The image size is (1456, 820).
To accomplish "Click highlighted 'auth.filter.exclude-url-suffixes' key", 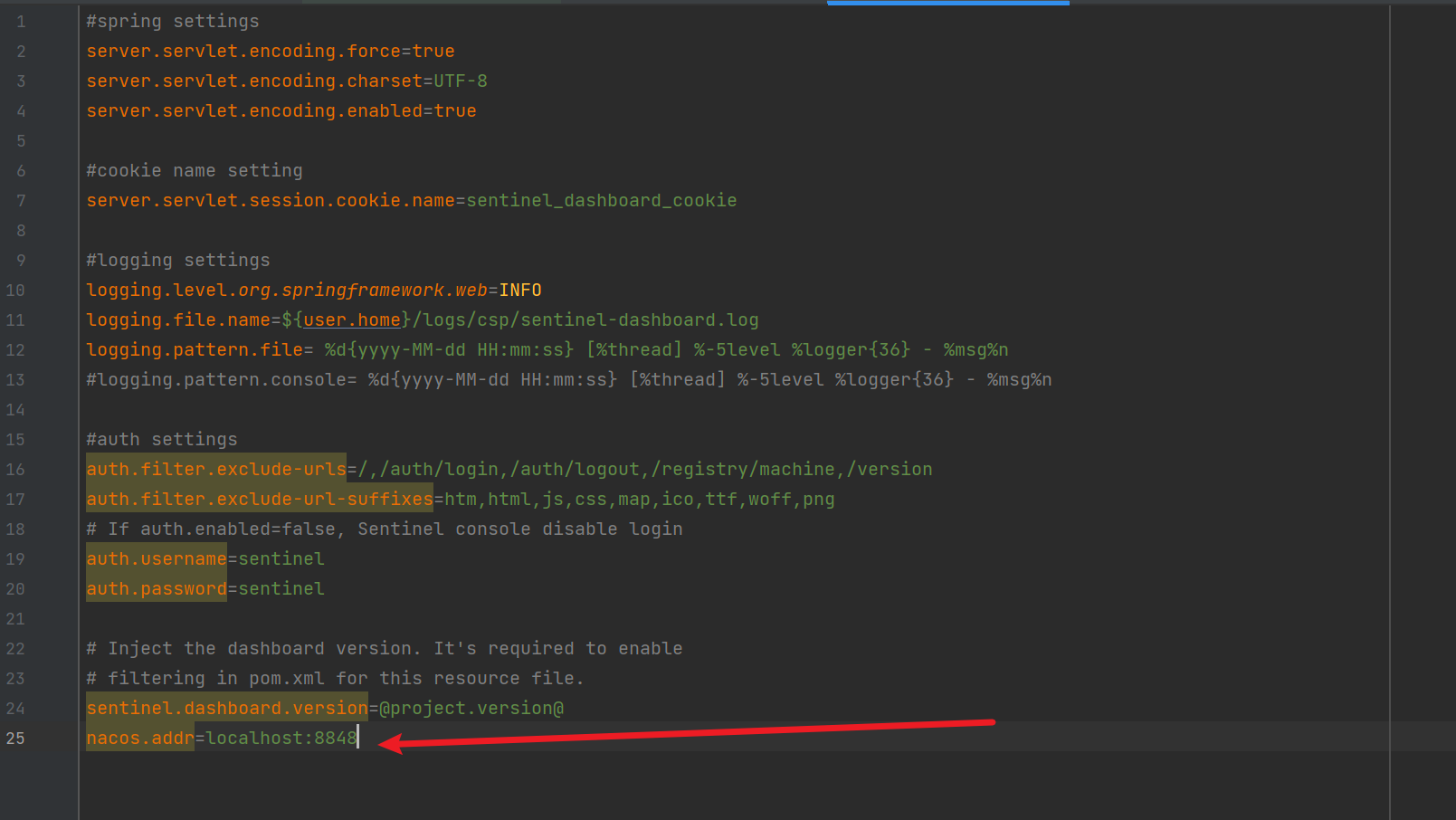I will click(x=260, y=500).
